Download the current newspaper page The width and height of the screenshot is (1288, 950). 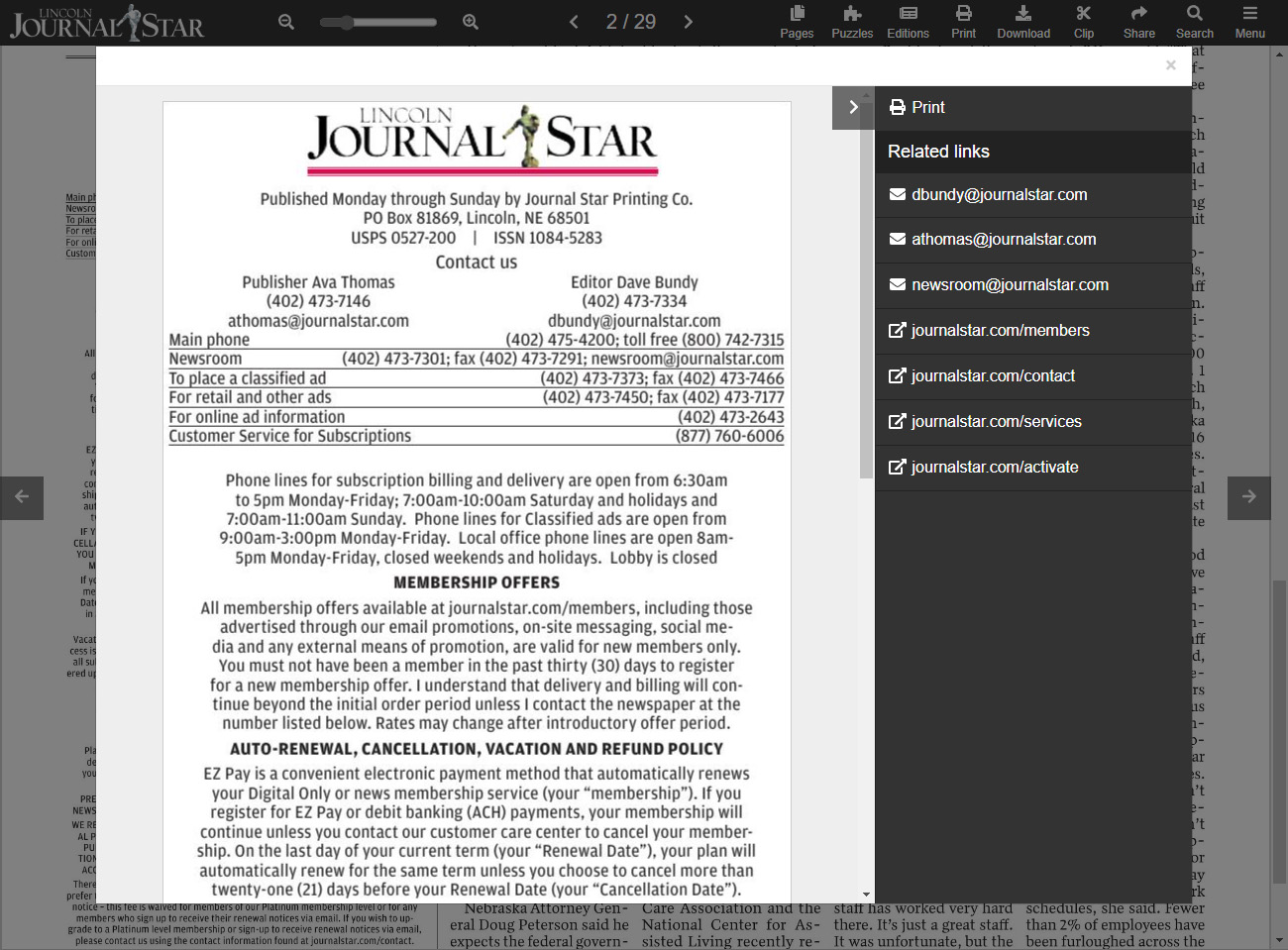[x=1023, y=22]
